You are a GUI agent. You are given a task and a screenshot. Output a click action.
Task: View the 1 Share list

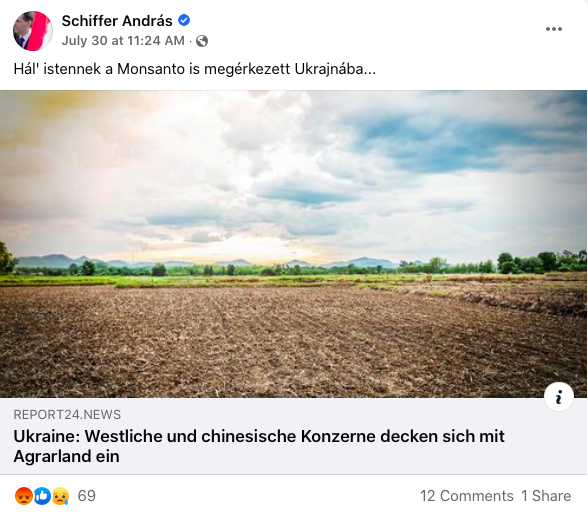[546, 496]
